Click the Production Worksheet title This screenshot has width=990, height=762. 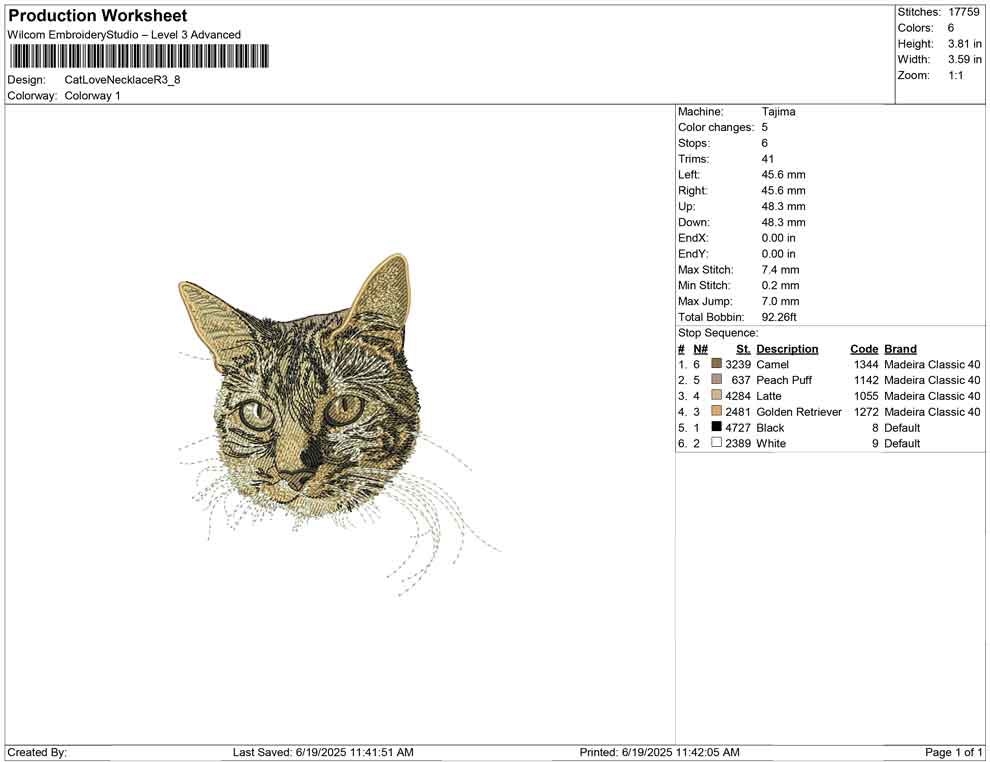click(97, 16)
